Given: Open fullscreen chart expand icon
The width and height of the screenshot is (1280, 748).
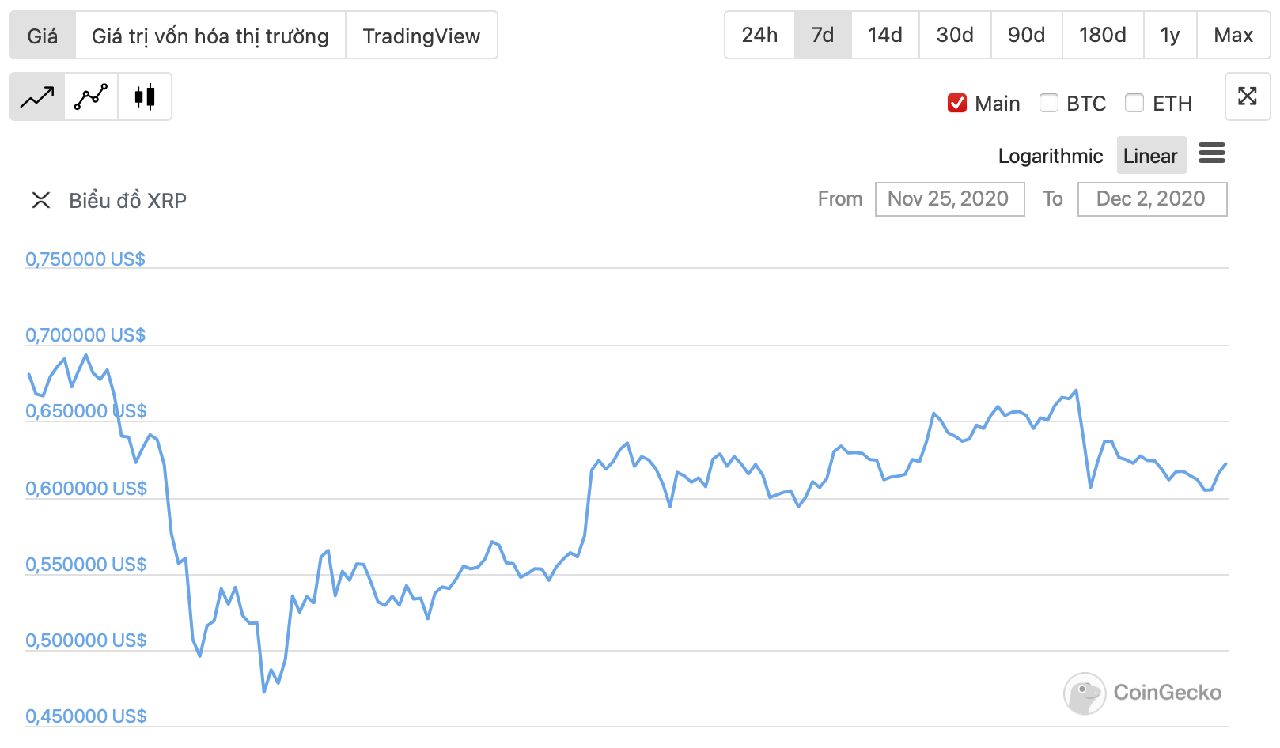Looking at the screenshot, I should [1247, 96].
